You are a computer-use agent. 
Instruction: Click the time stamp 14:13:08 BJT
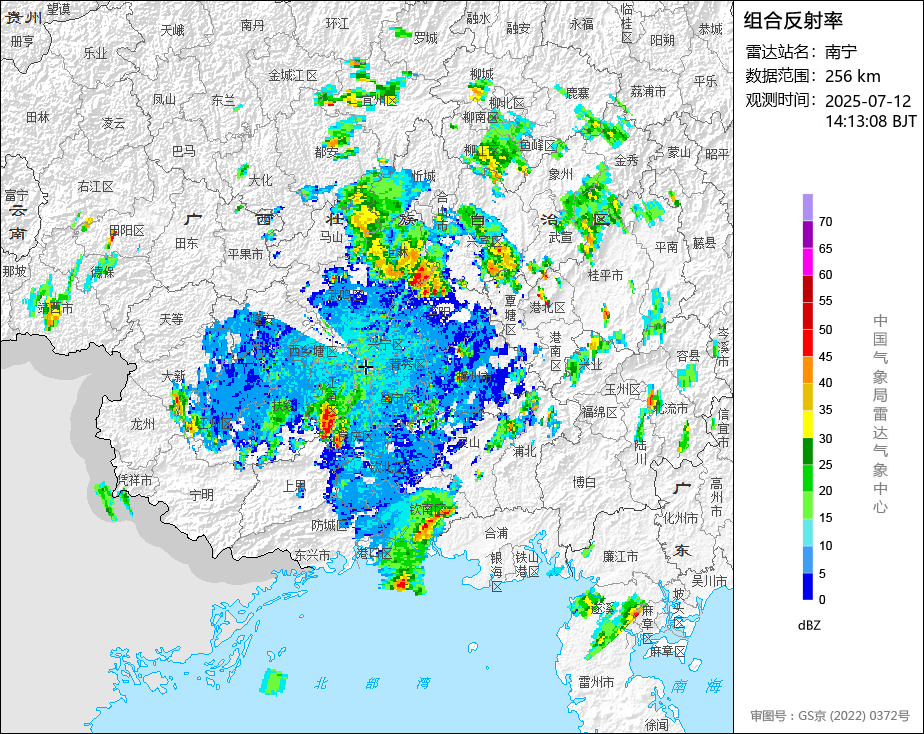coord(870,121)
